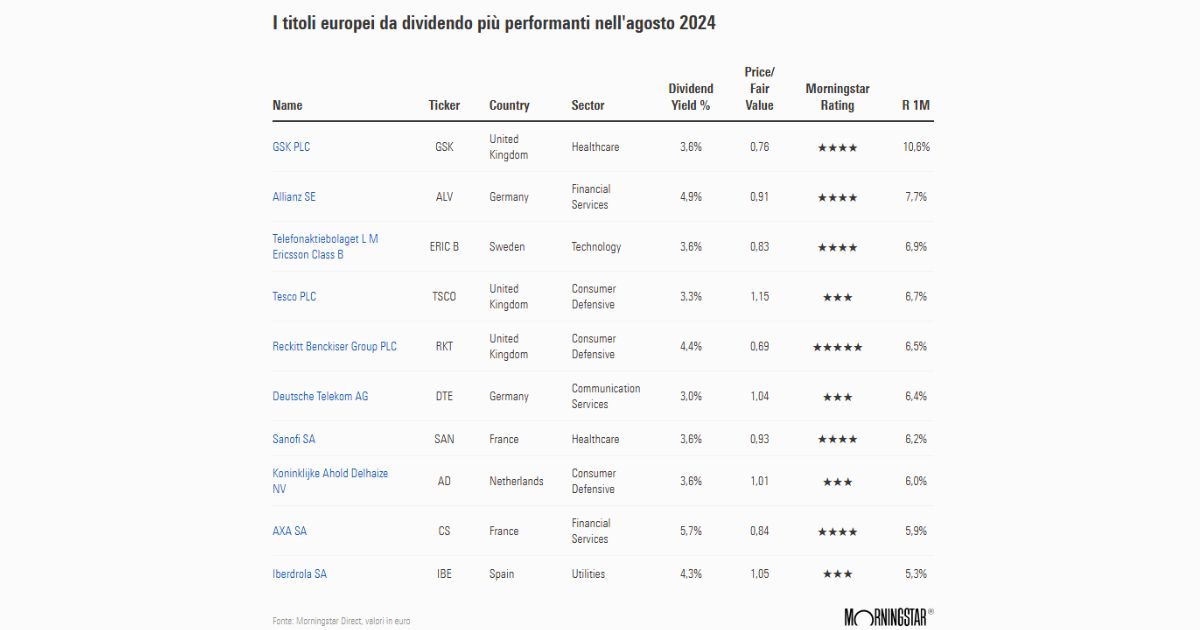Click AXA SA four-star rating
Viewport: 1200px width, 630px height.
(837, 532)
